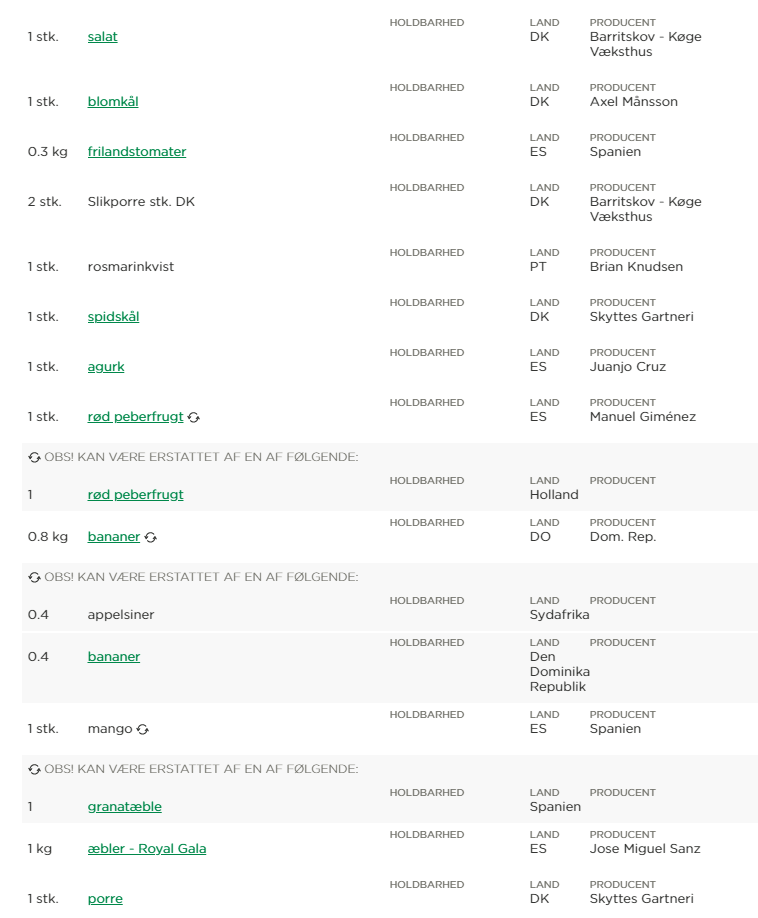
Task: Click the swap icon next to 0.8 kg bananer
Action: [150, 537]
